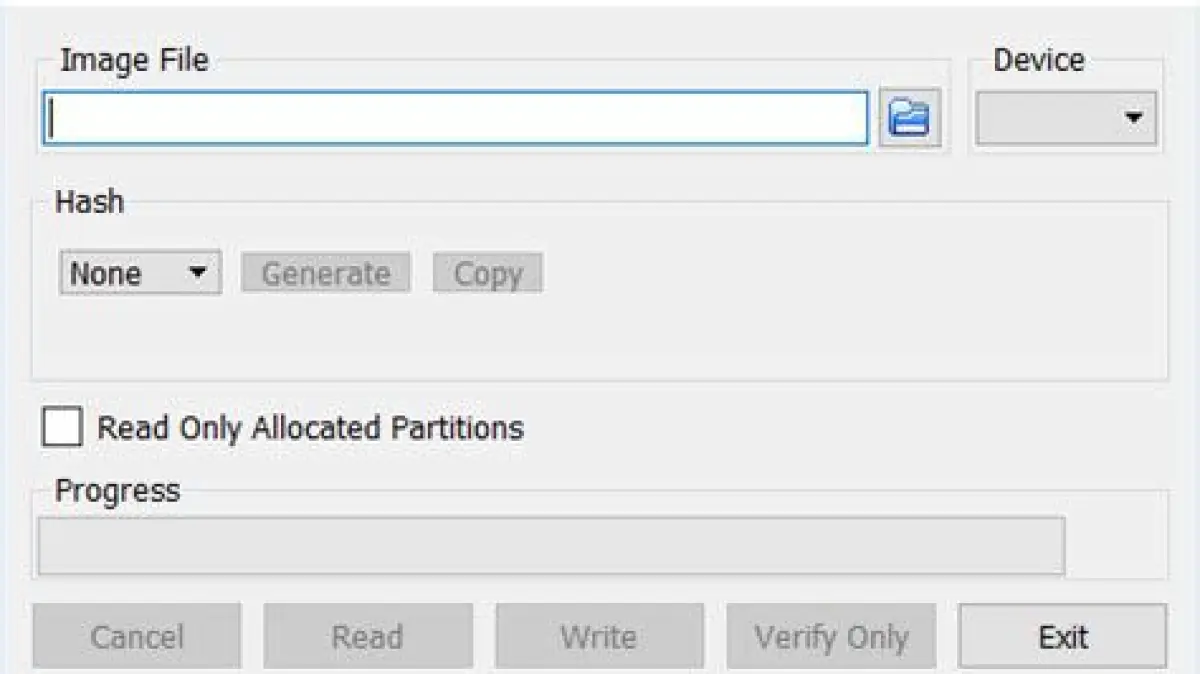Screen dimensions: 1200x674
Task: Click the Copy hash button
Action: (x=488, y=273)
